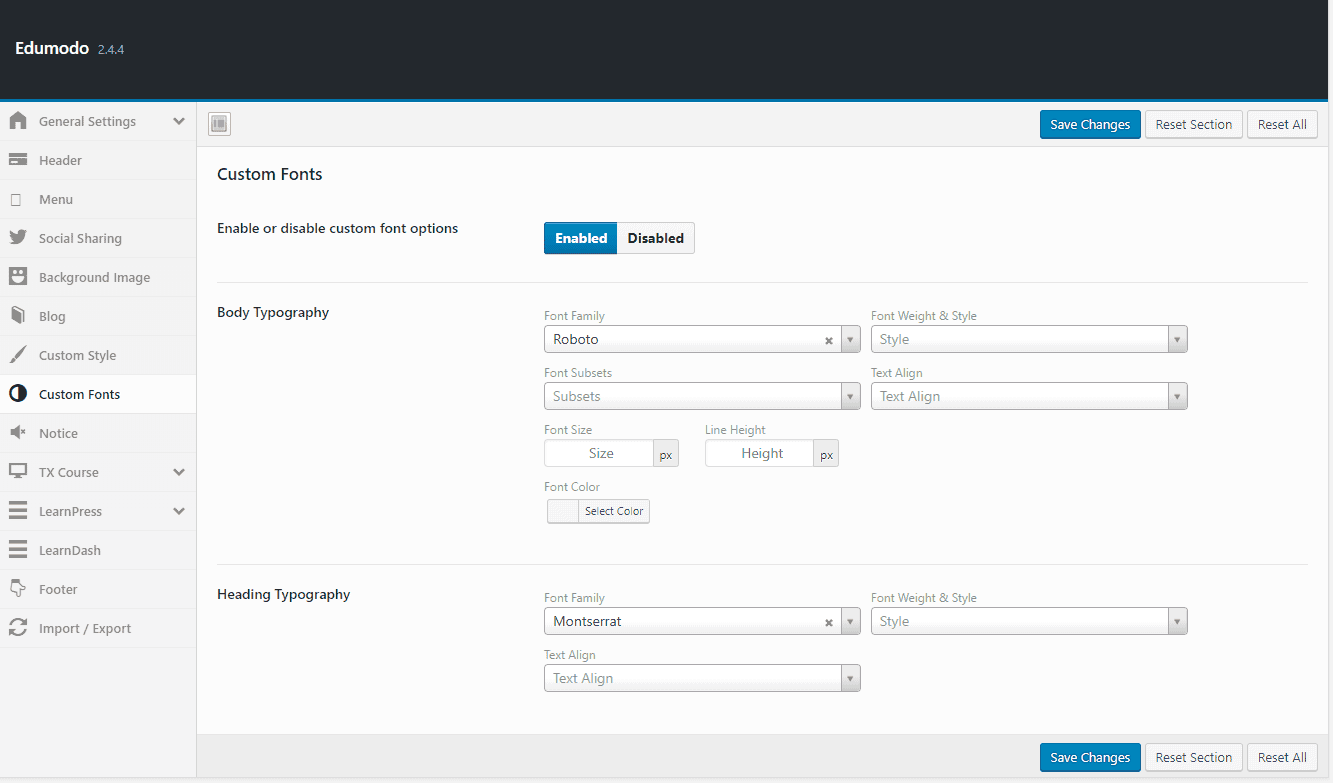The image size is (1333, 783).
Task: Click the Twitter bird icon for Social Sharing
Action: click(18, 238)
